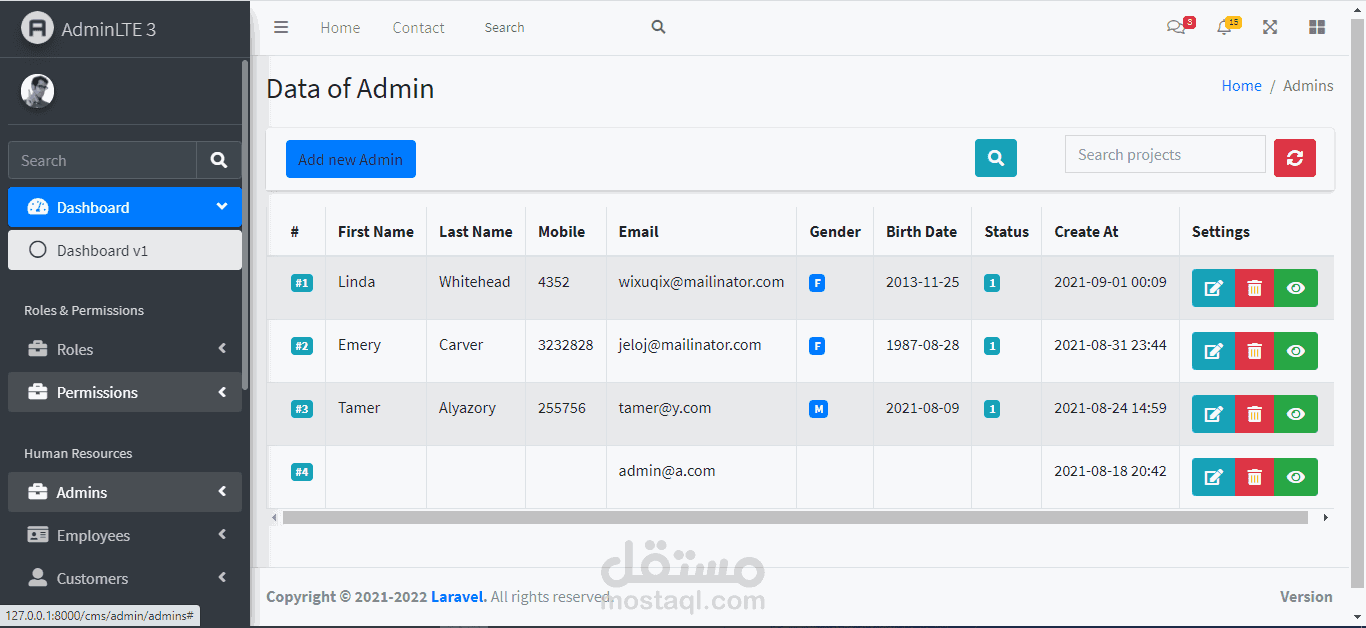Viewport: 1366px width, 628px height.
Task: Click the M gender badge
Action: [x=818, y=409]
